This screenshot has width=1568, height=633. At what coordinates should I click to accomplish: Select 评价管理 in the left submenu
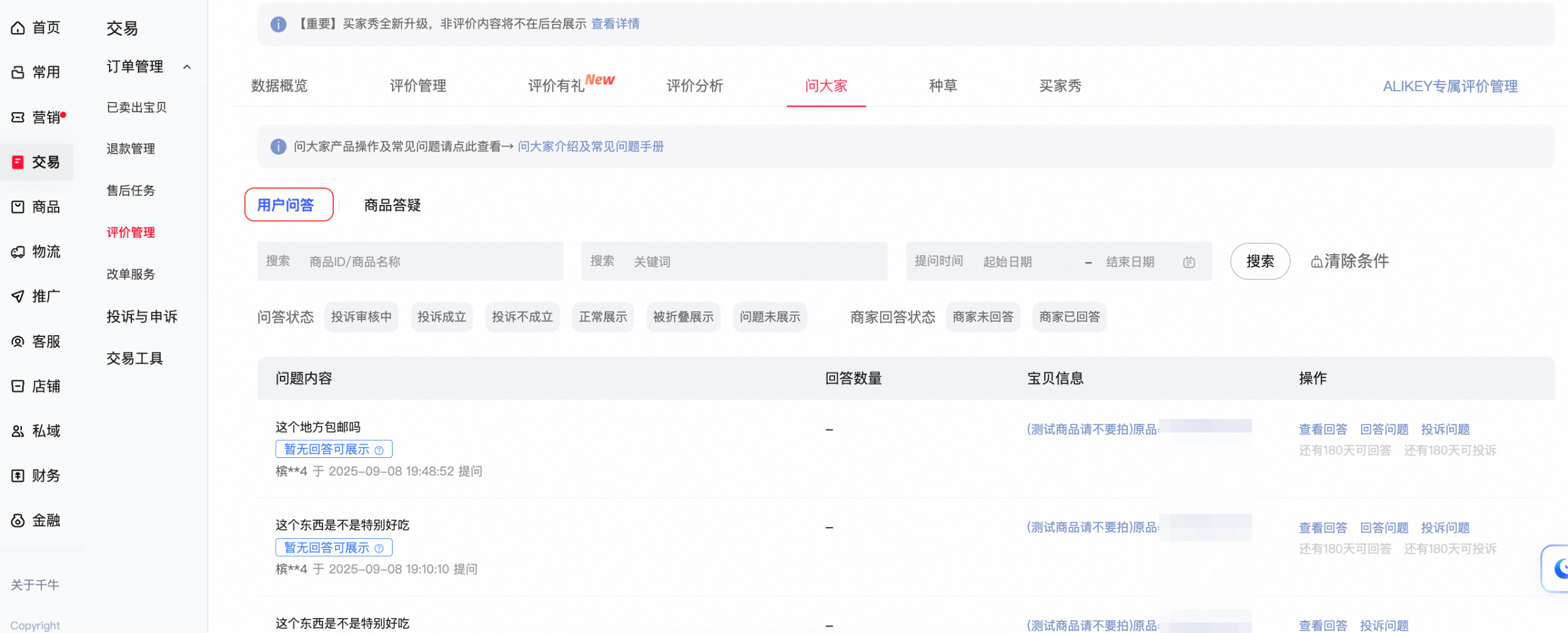point(131,233)
